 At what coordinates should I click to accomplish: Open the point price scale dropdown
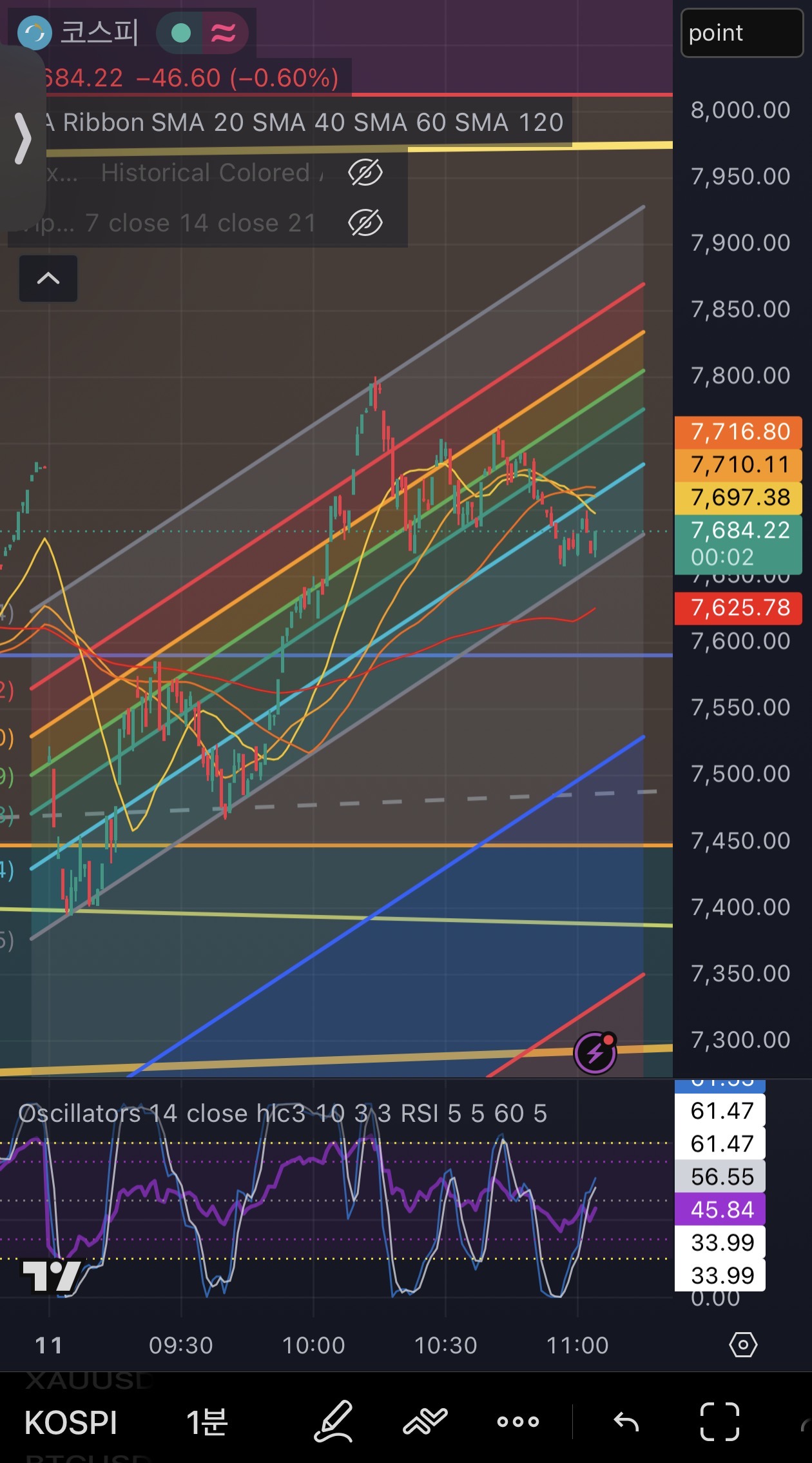point(742,33)
